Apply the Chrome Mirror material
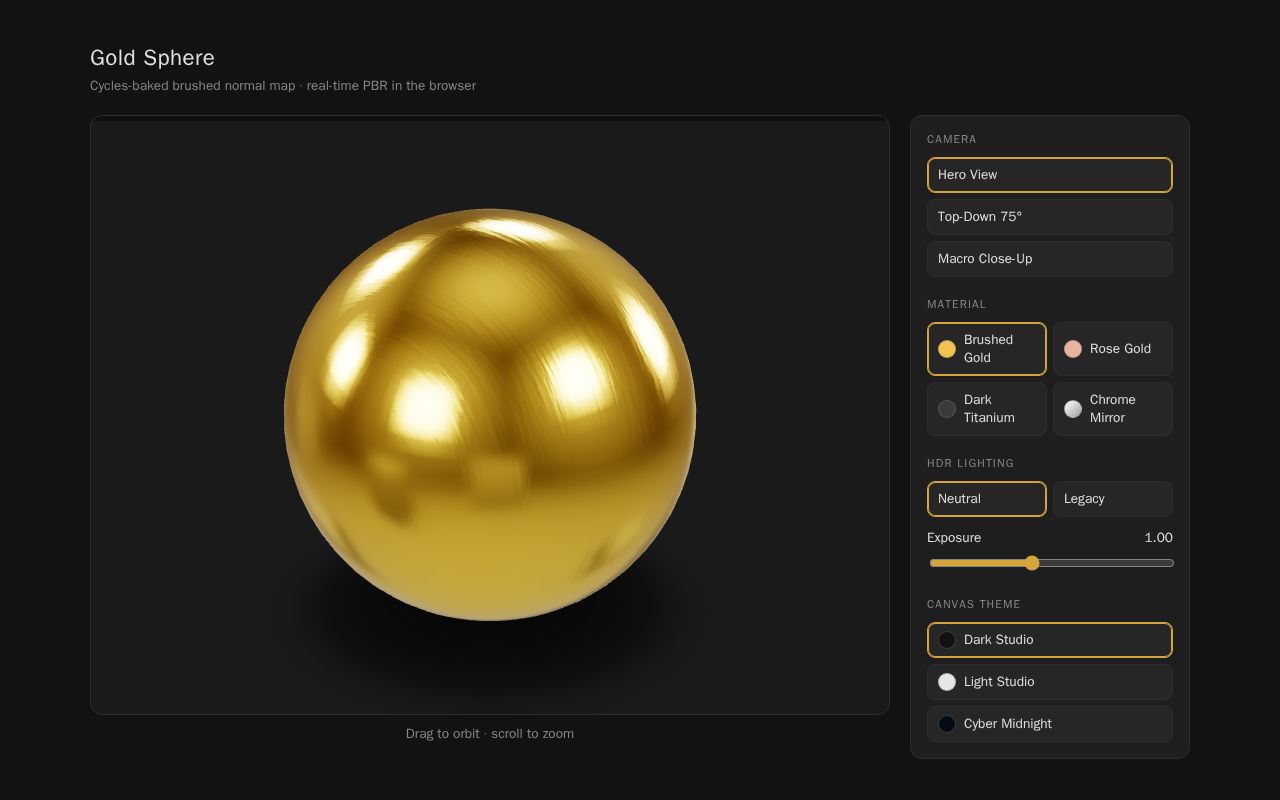Screen dimensions: 1280x800 point(1113,409)
